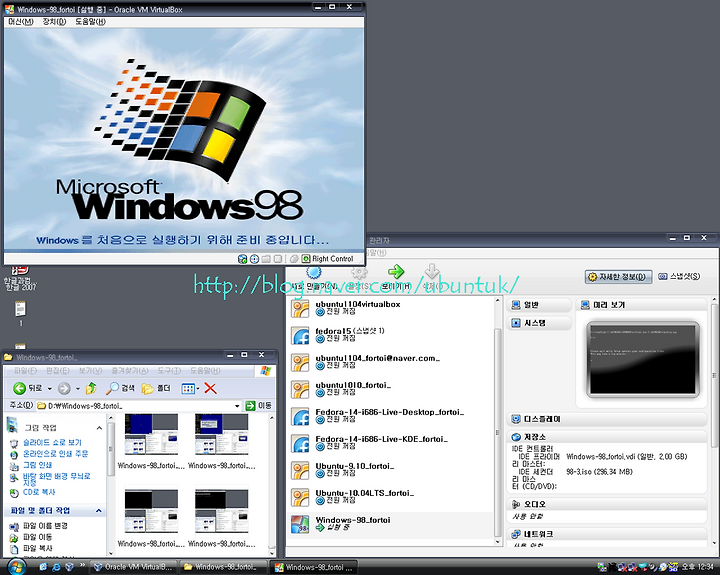This screenshot has height=575, width=720.
Task: Select the fedora15 (스냅샷 1) machine
Action: pos(390,335)
